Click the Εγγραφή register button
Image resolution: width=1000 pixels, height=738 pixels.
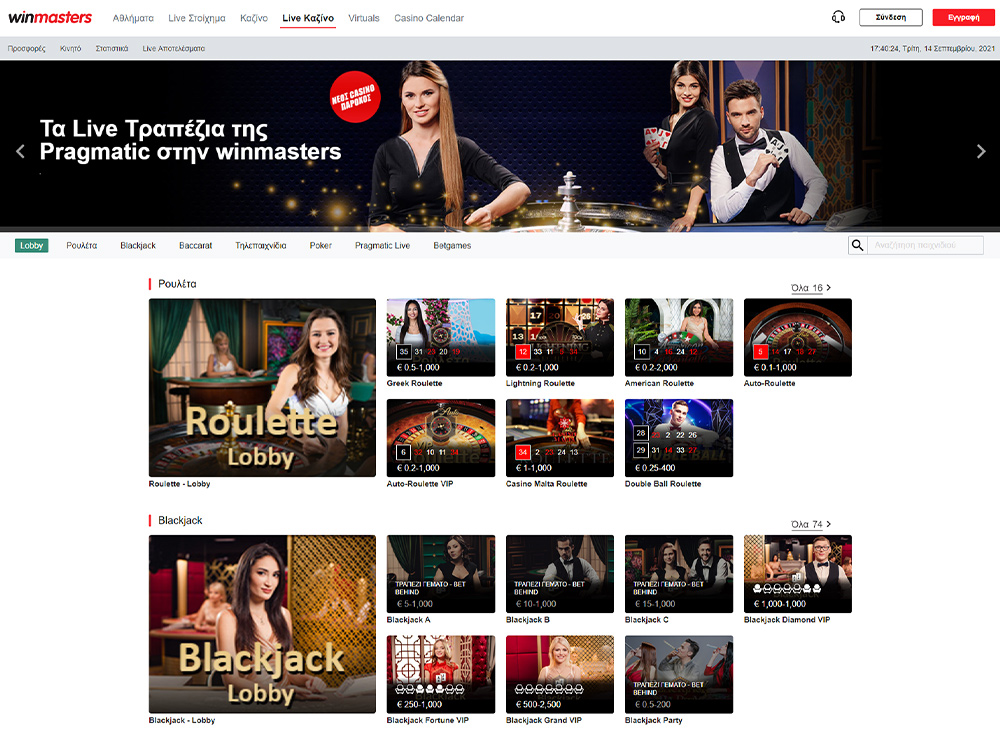pyautogui.click(x=963, y=17)
